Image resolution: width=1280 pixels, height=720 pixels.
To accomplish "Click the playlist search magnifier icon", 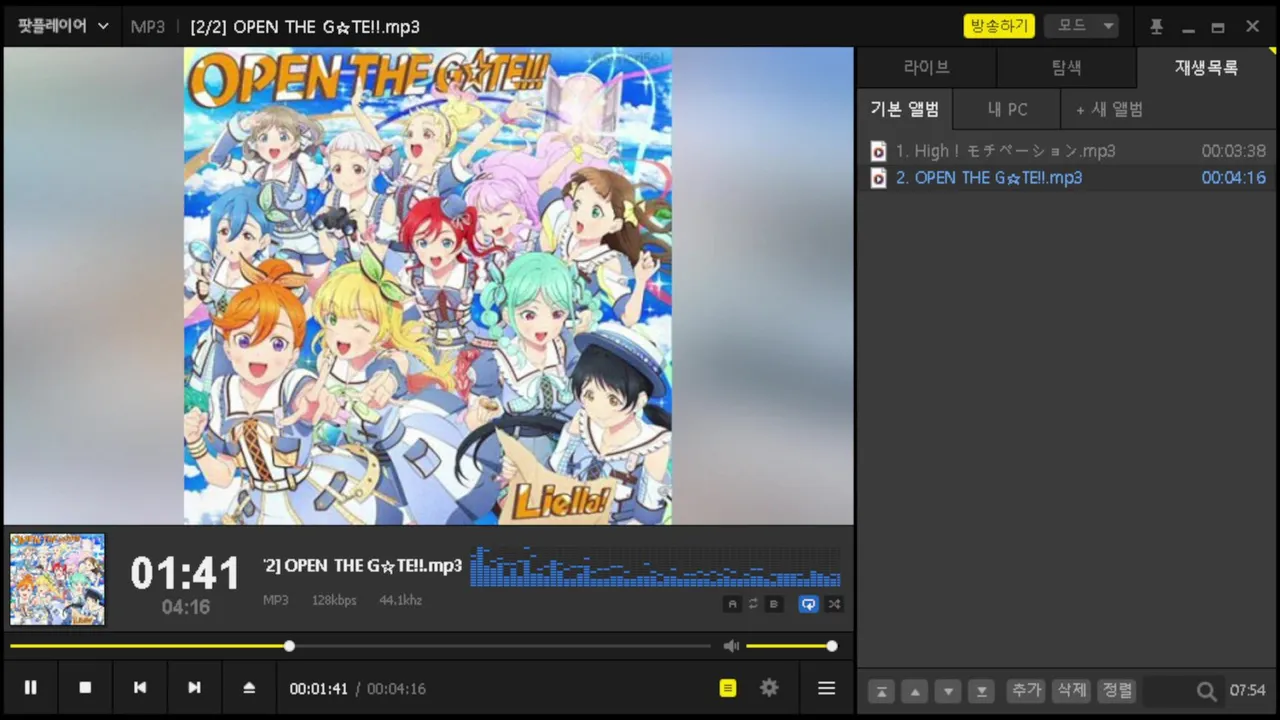I will [x=1207, y=691].
